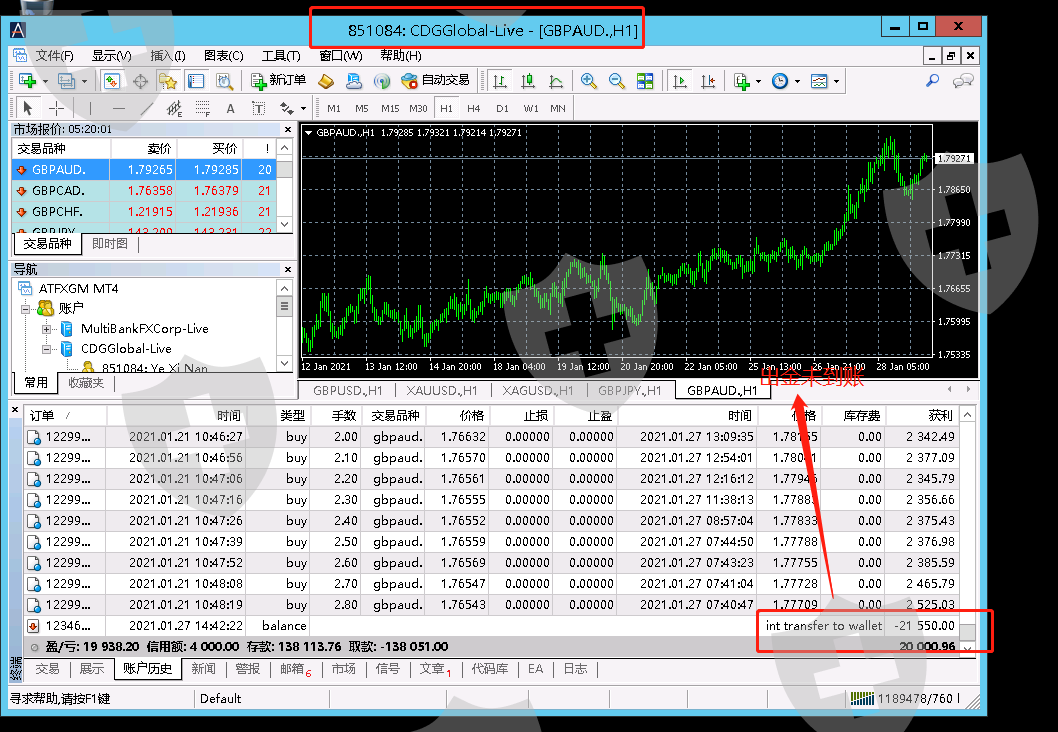Zoom in on the chart
The image size is (1058, 732).
tap(589, 81)
